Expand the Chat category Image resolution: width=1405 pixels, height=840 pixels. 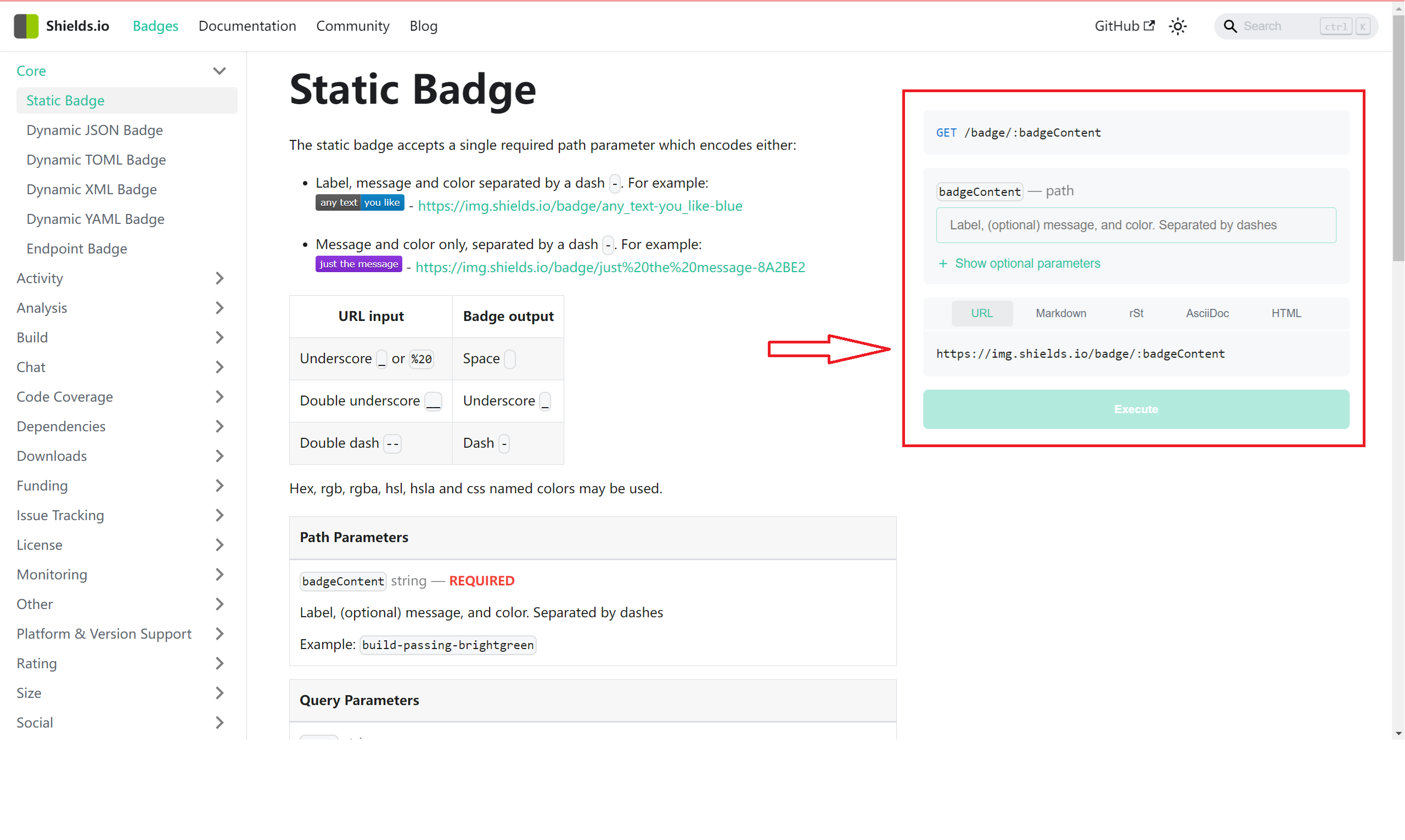[x=219, y=368]
